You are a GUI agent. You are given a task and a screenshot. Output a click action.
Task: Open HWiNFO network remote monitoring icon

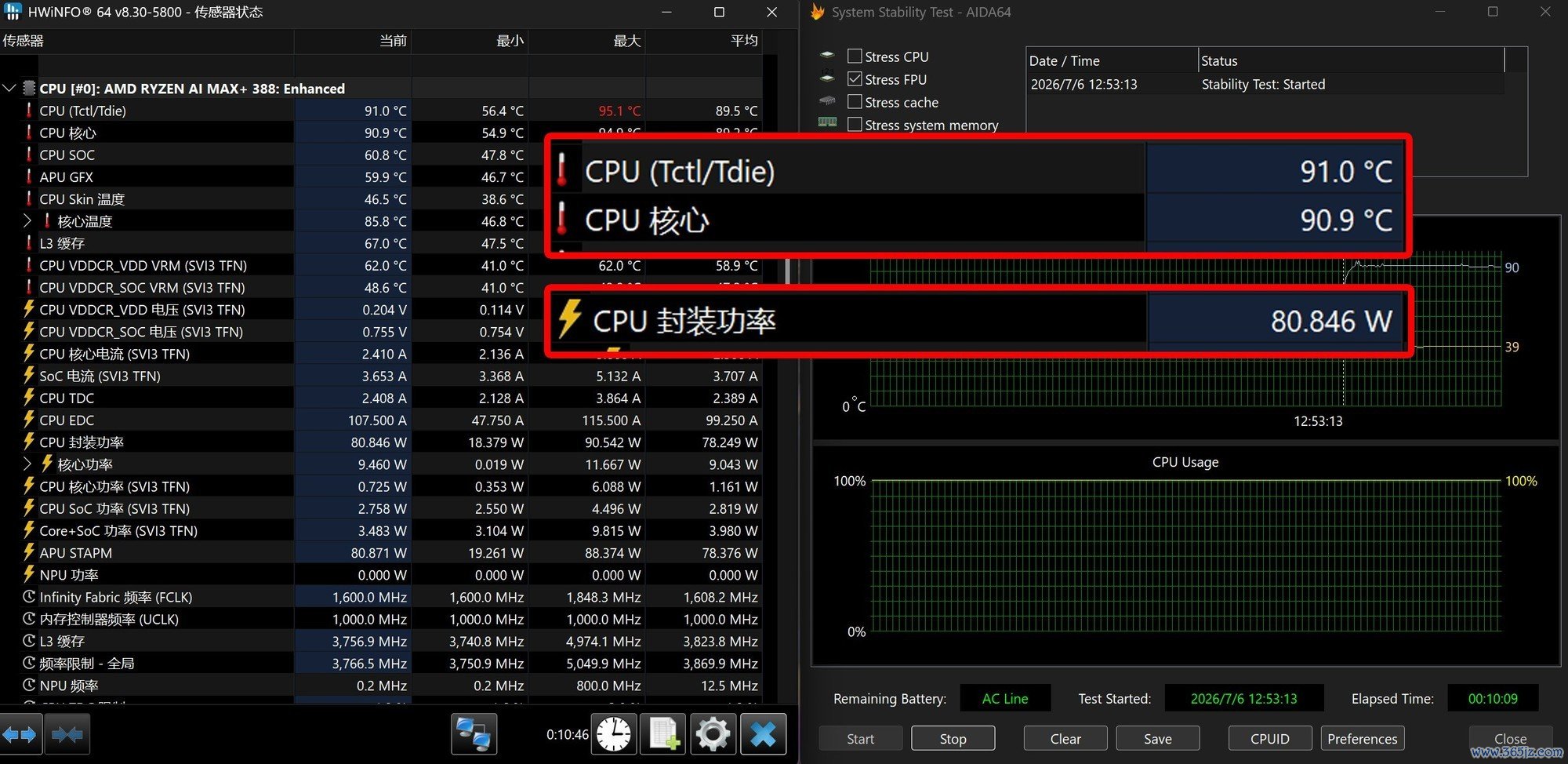click(x=474, y=734)
